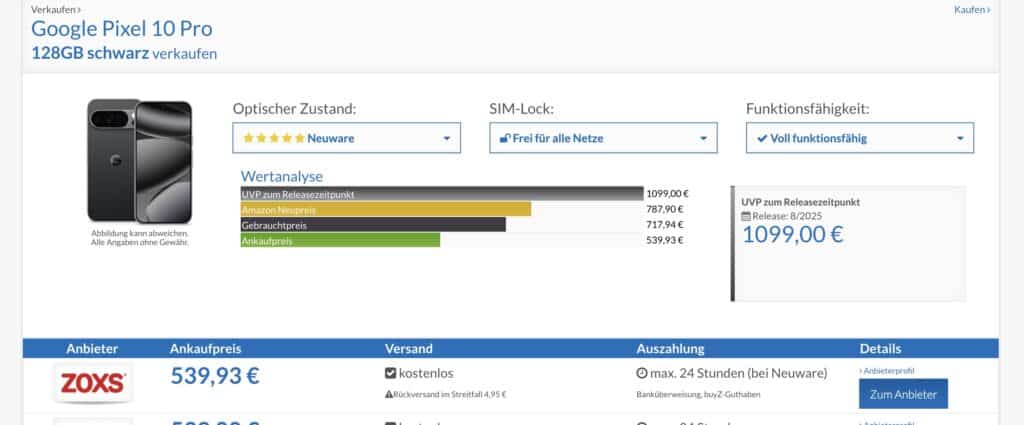Click the checkmark icon in Voll funktionsfähig dropdown
The height and width of the screenshot is (425, 1024).
[x=761, y=138]
